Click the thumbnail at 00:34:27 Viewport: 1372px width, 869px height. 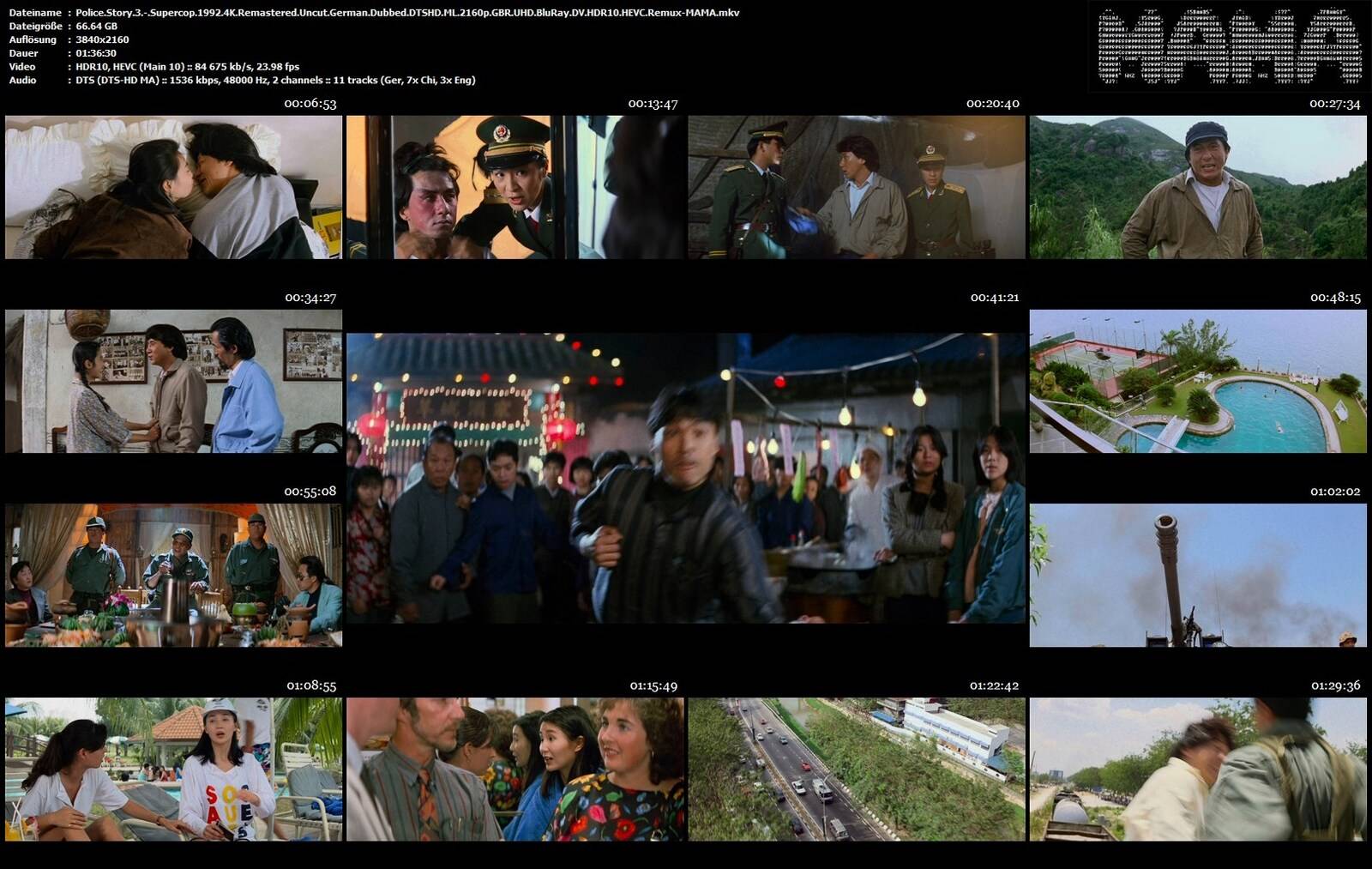tap(173, 381)
